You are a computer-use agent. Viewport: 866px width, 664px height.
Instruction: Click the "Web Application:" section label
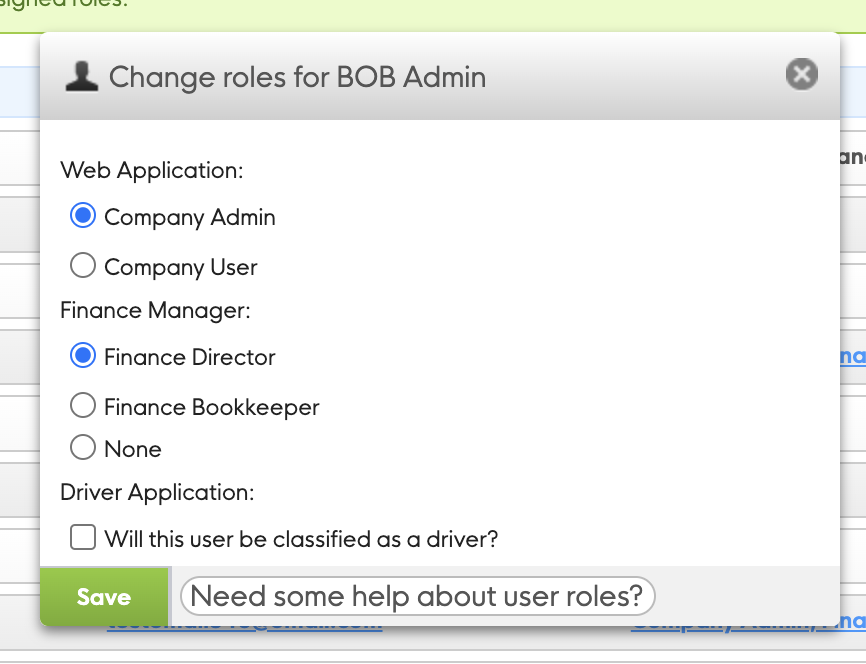[151, 170]
